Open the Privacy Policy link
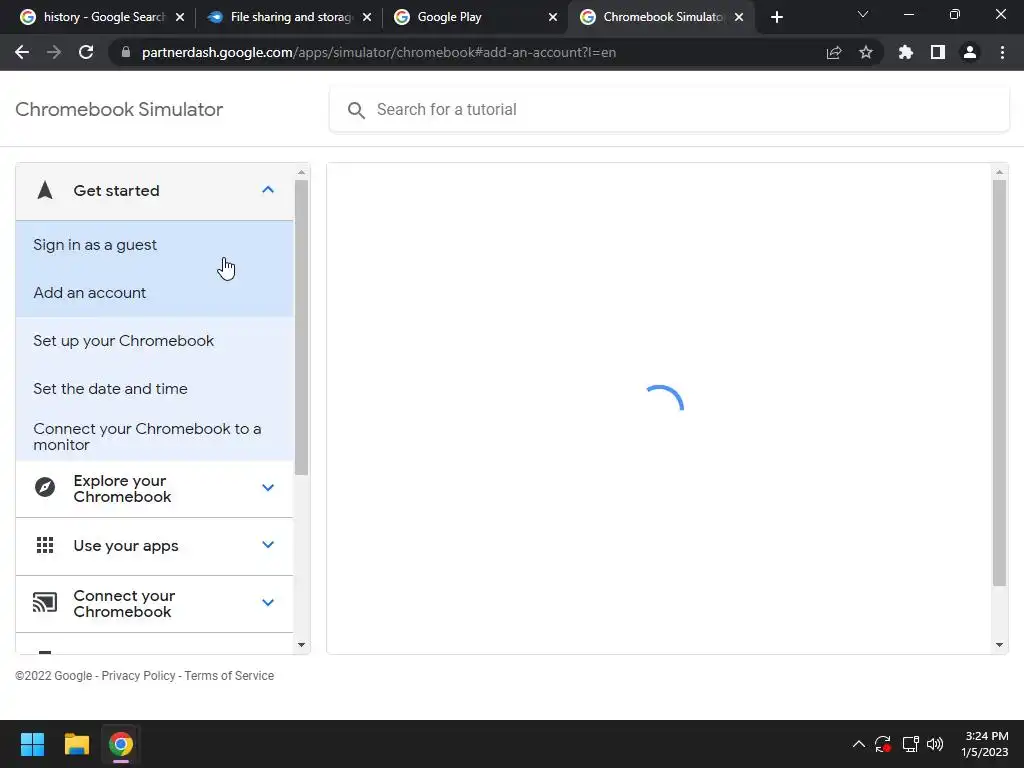1024x768 pixels. coord(138,676)
